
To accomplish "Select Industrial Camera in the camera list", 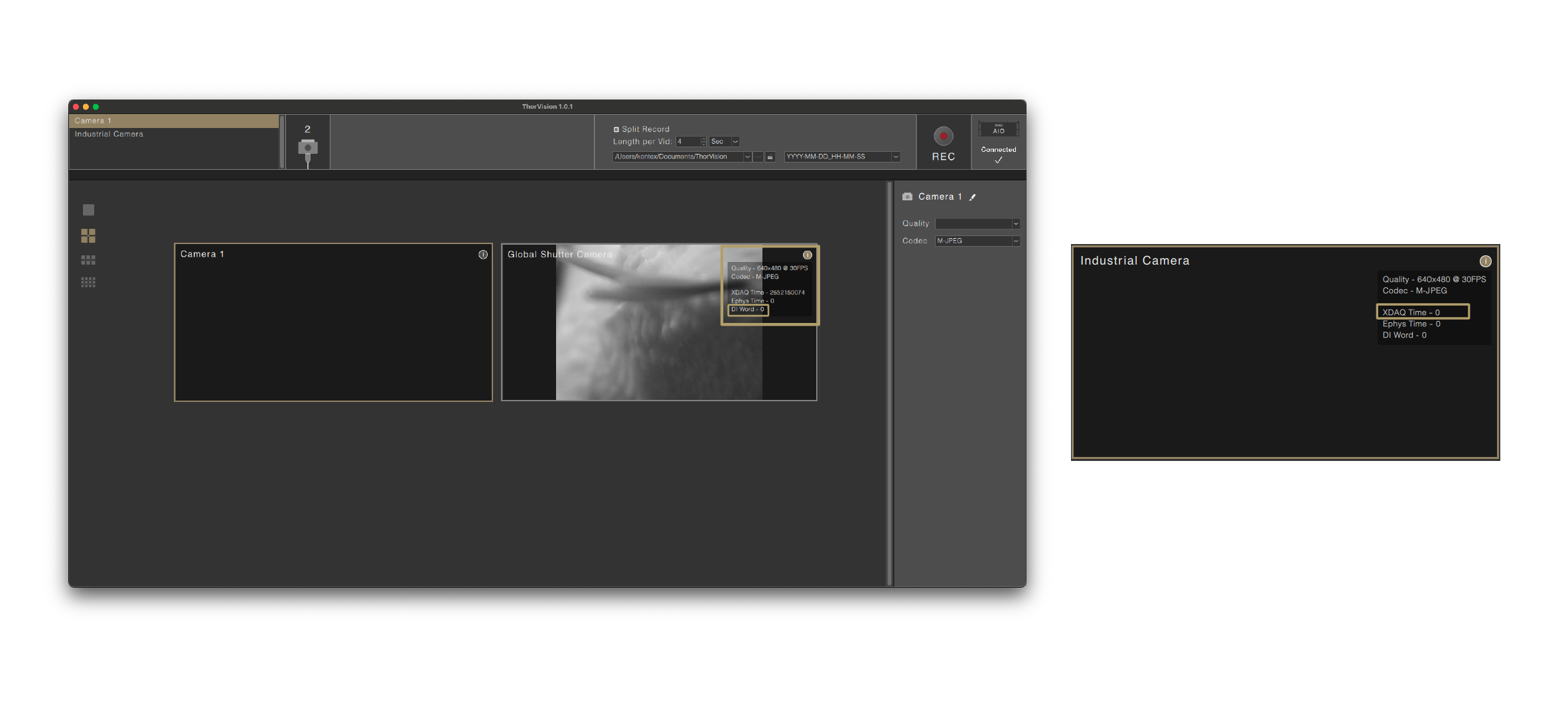I will pos(108,133).
